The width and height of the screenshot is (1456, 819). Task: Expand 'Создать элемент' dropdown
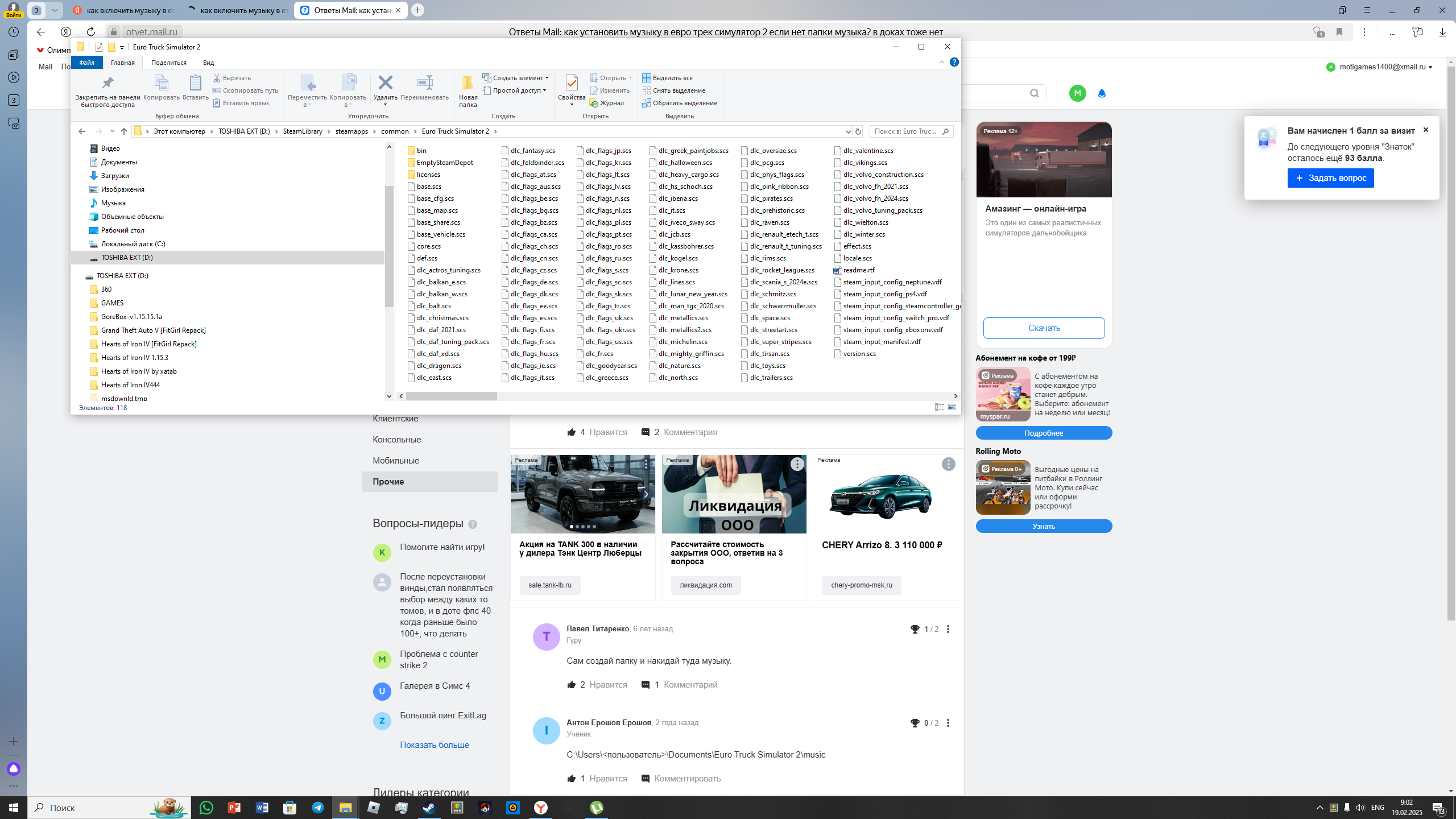[516, 78]
